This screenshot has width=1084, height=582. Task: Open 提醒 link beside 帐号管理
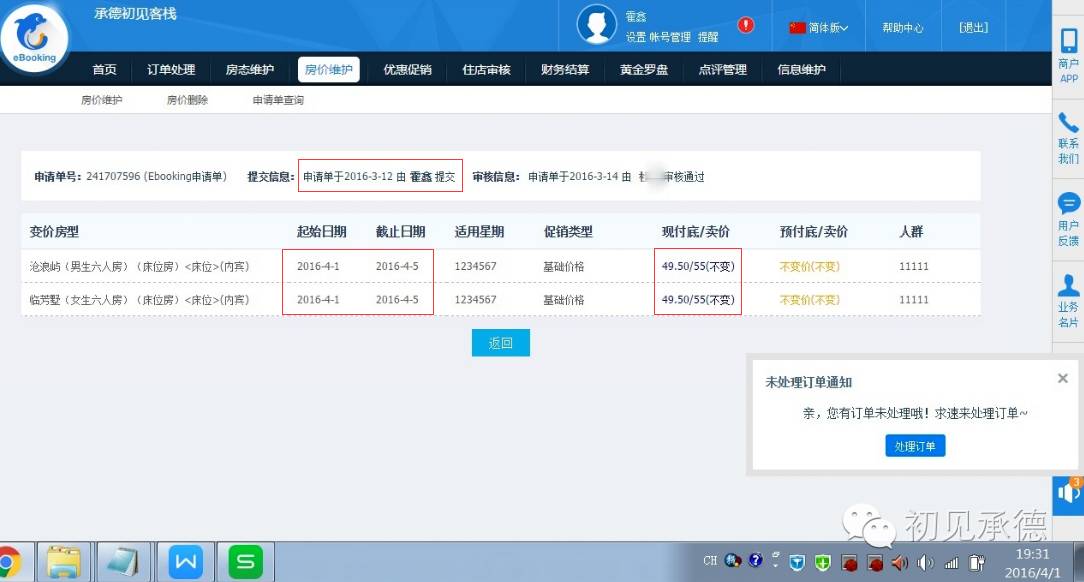pyautogui.click(x=708, y=37)
